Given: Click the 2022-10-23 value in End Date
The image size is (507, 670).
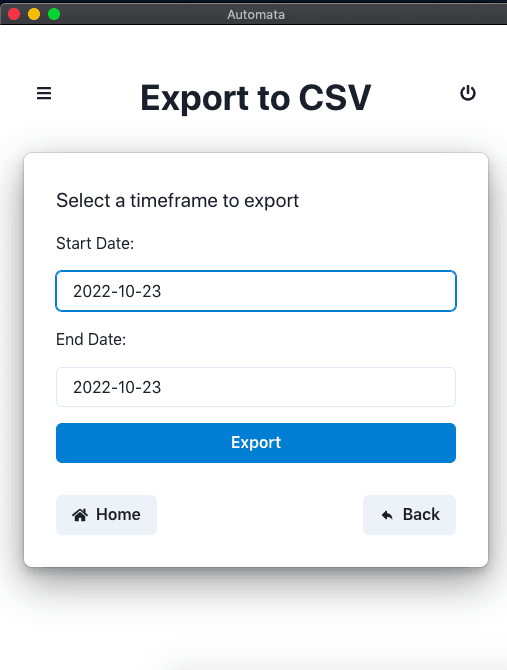Looking at the screenshot, I should click(117, 388).
